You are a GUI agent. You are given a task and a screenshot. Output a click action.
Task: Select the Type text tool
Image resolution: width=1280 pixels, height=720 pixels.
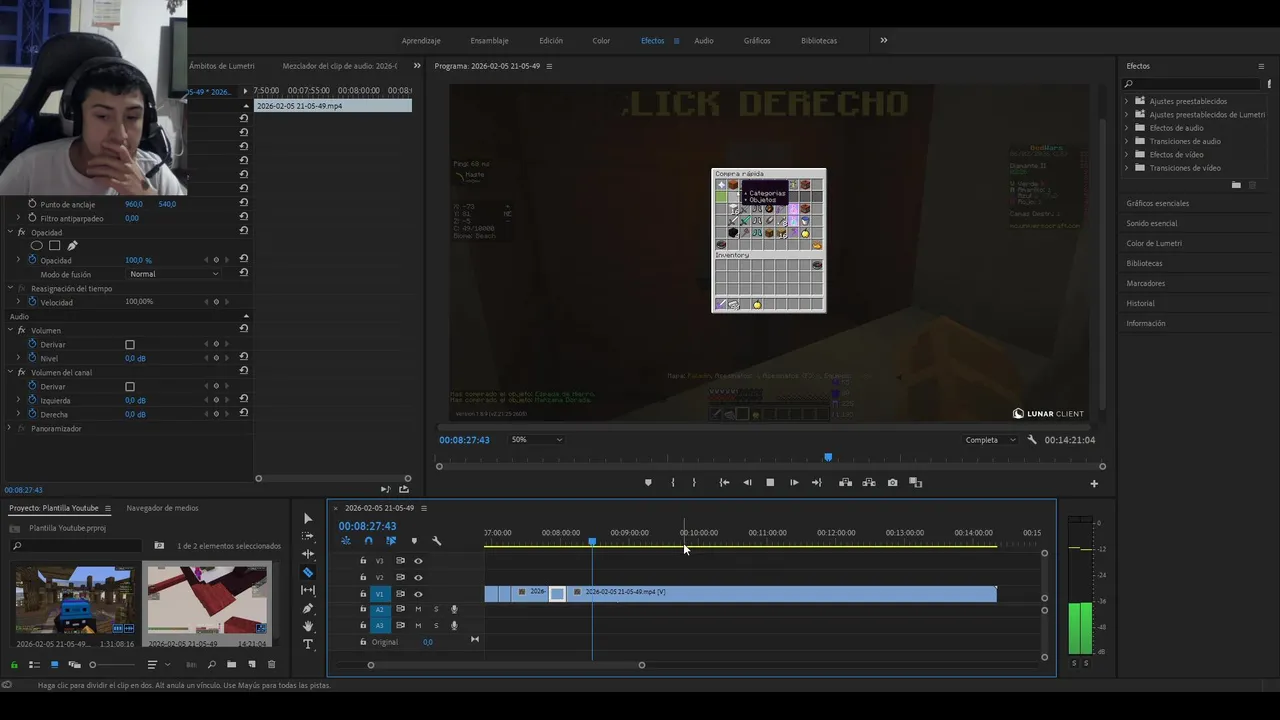click(308, 644)
